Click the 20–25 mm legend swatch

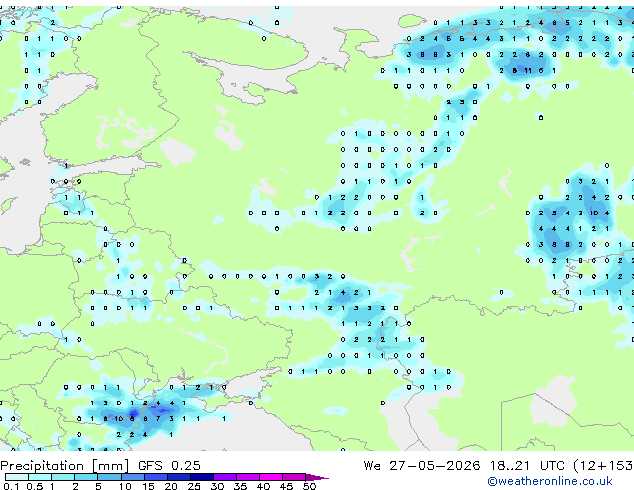pyautogui.click(x=179, y=477)
